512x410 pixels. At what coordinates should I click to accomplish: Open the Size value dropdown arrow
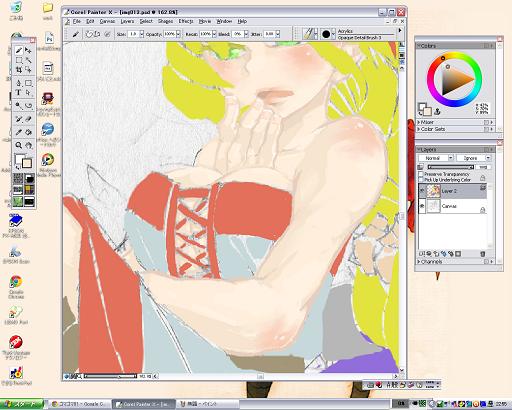coord(142,34)
